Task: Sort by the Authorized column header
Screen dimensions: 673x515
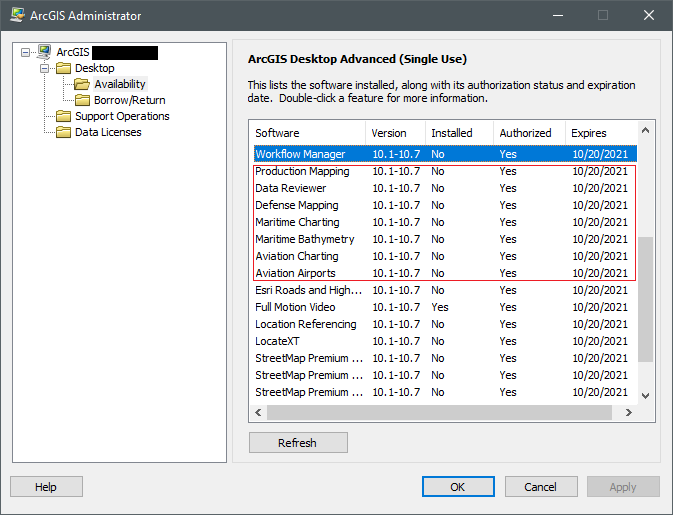Action: (x=529, y=133)
